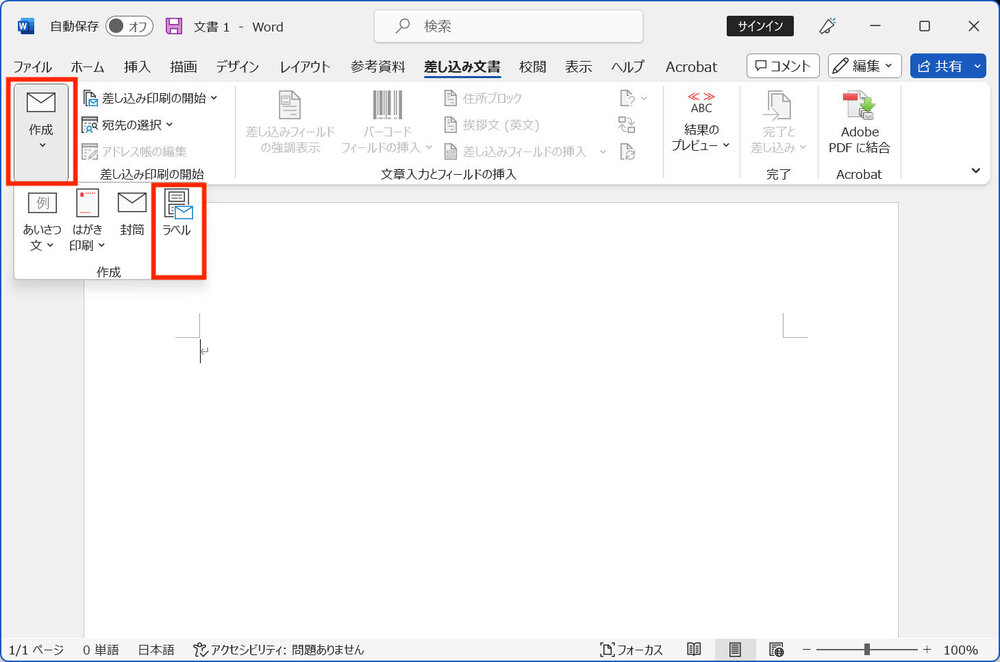Open バーコードフィールドの挿入 dropdown
The width and height of the screenshot is (1000, 662).
click(387, 122)
